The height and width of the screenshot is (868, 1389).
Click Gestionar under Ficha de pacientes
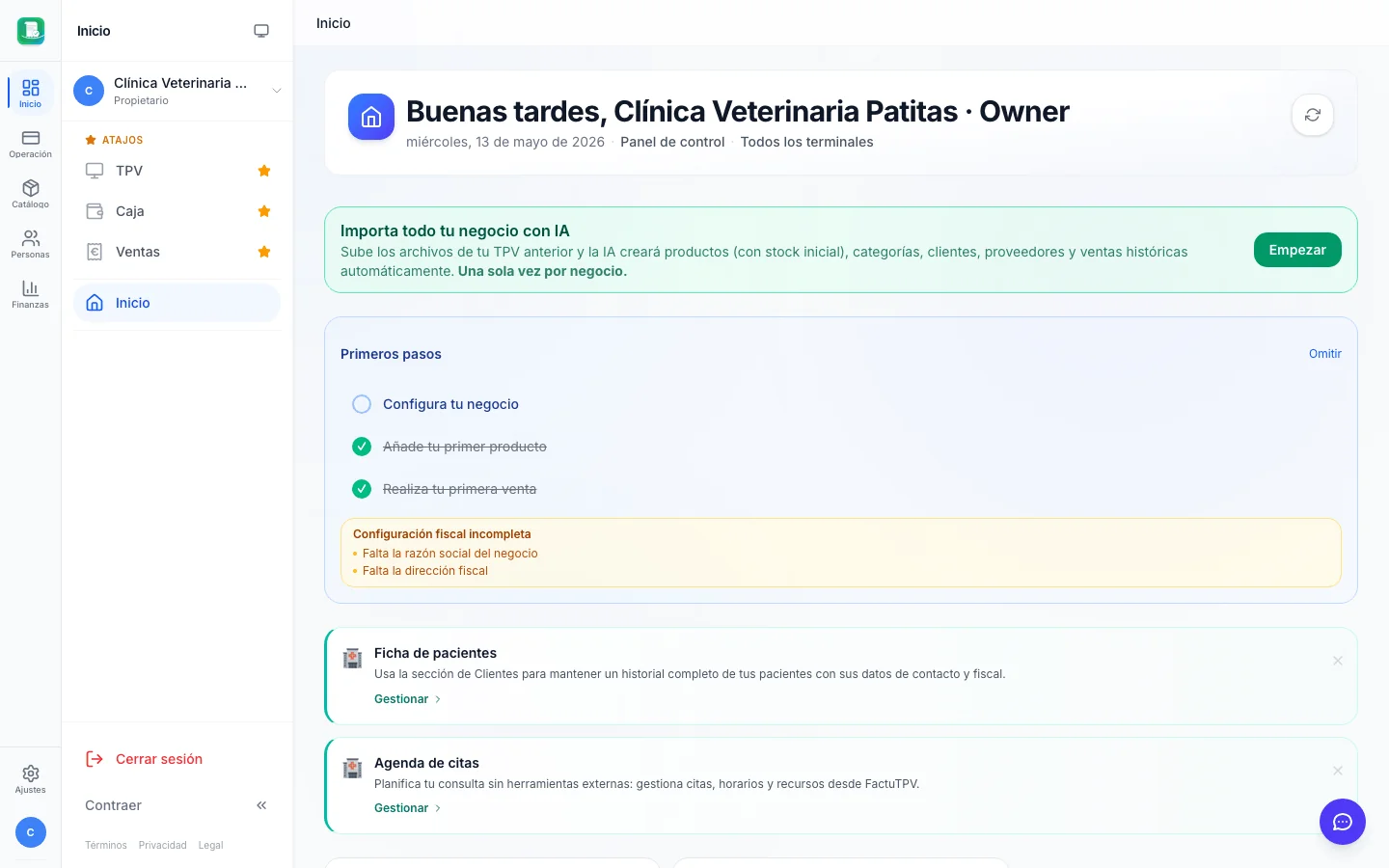click(401, 699)
